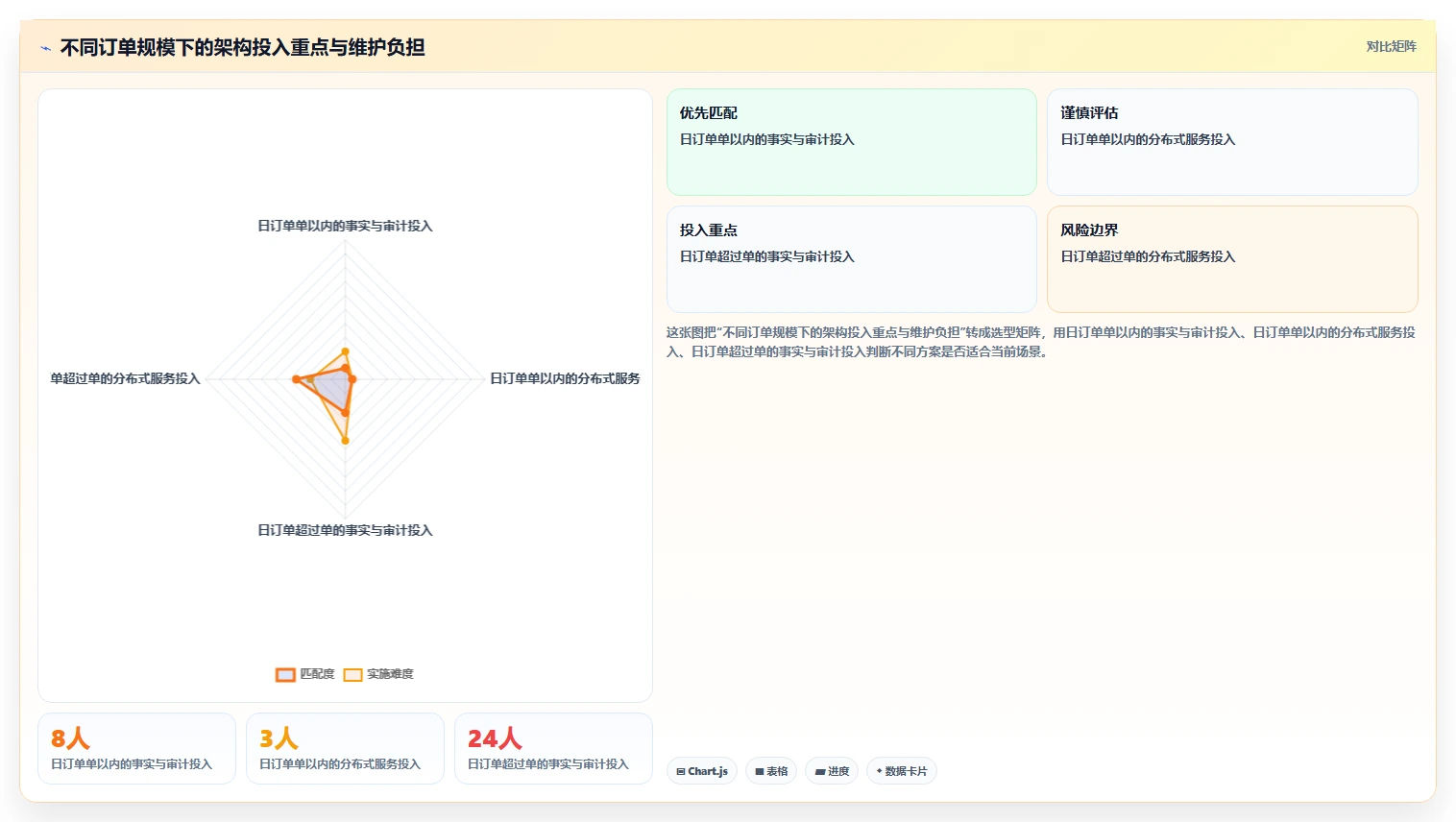Click the topmost yellow 实施难度 radar point
This screenshot has width=1456, height=822.
346,351
